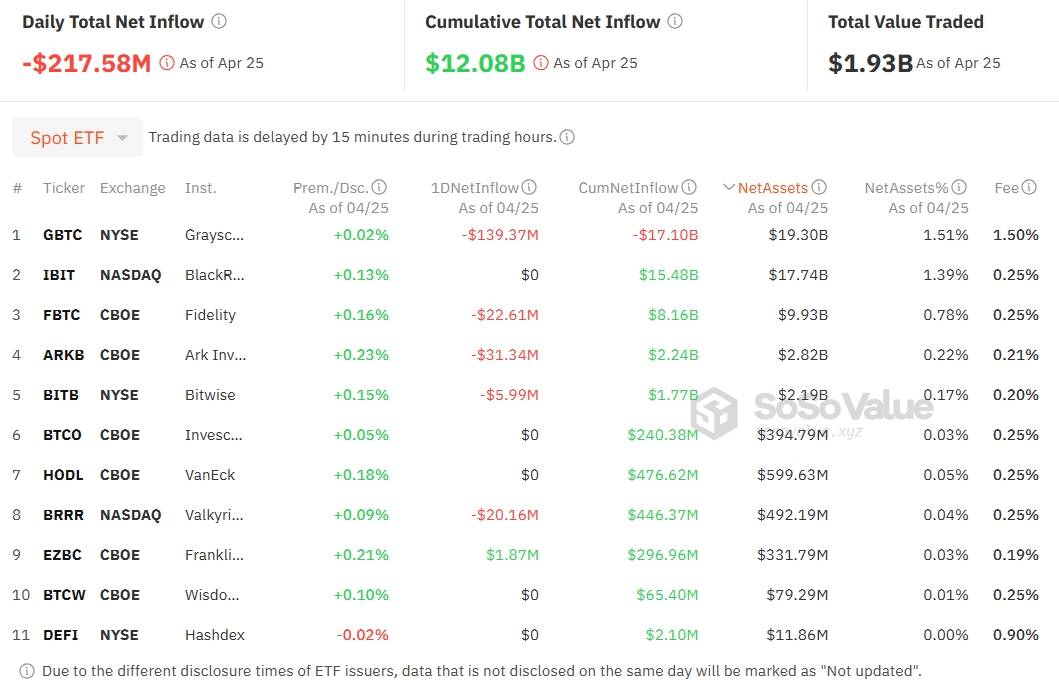Sort by NetAssets% column header

pyautogui.click(x=906, y=188)
